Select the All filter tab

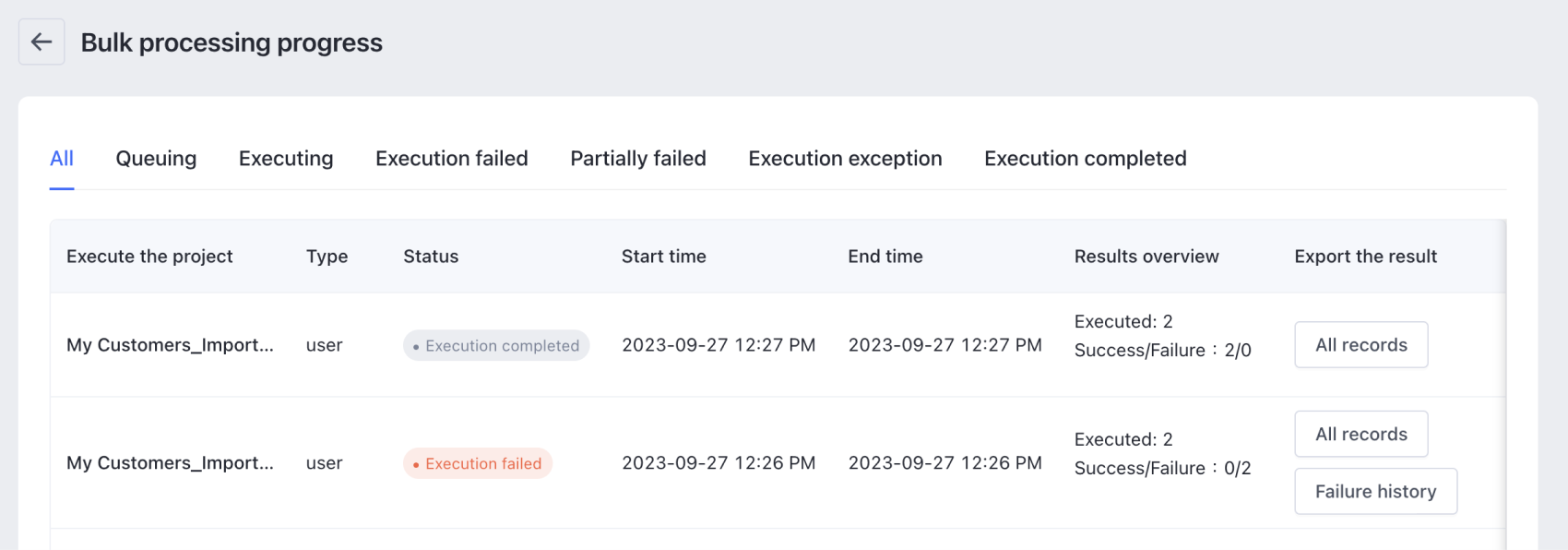[x=61, y=158]
